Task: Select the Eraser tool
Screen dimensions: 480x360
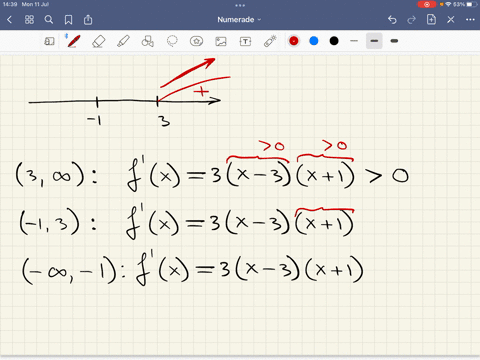Action: pyautogui.click(x=98, y=41)
